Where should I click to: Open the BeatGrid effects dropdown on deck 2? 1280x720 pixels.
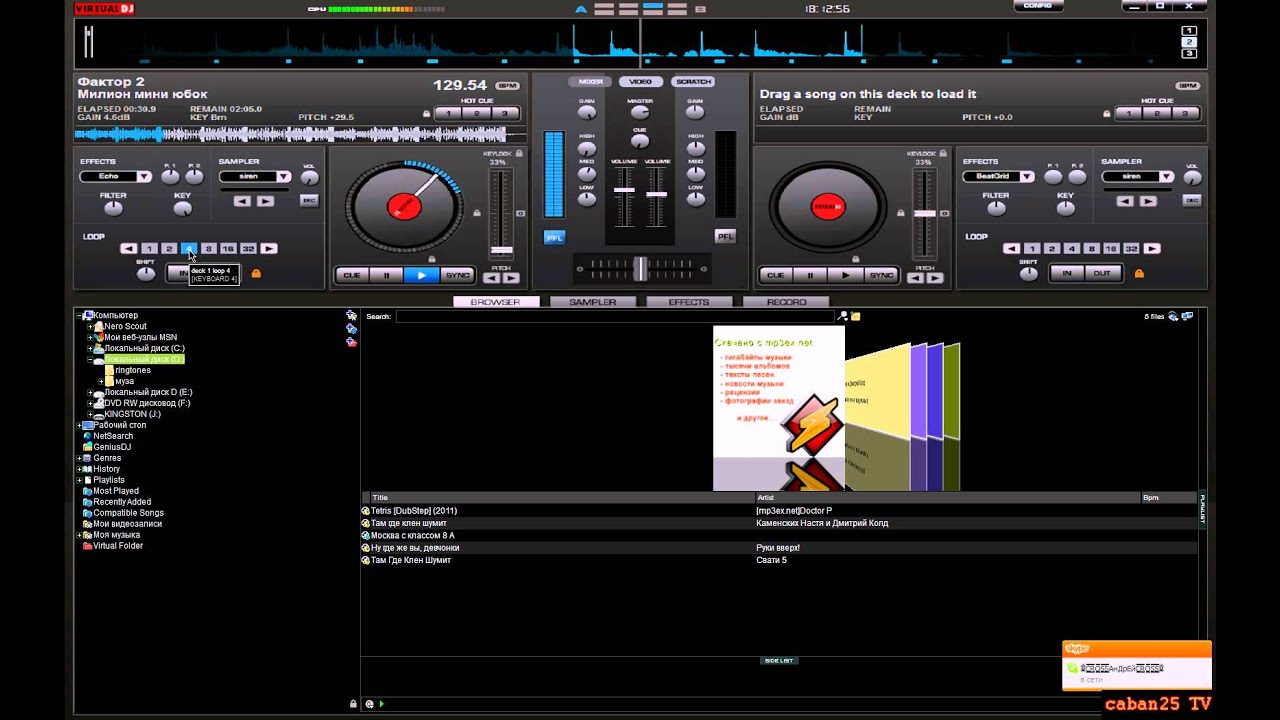pos(1026,177)
